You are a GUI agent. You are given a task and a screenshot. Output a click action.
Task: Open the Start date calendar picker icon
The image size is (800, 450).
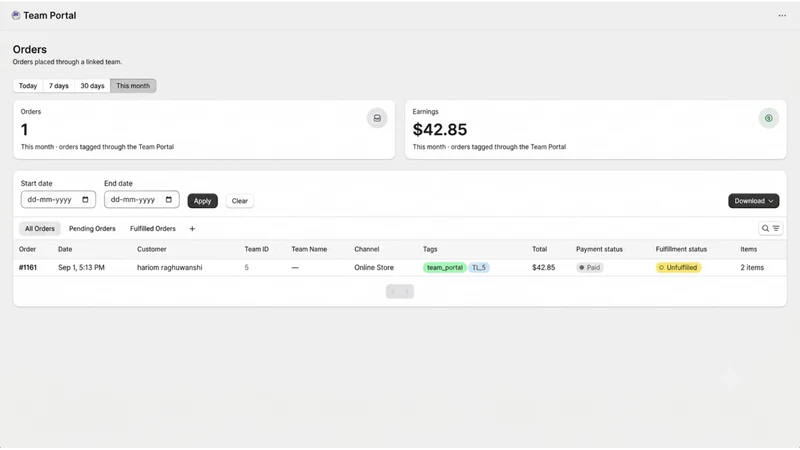click(85, 199)
